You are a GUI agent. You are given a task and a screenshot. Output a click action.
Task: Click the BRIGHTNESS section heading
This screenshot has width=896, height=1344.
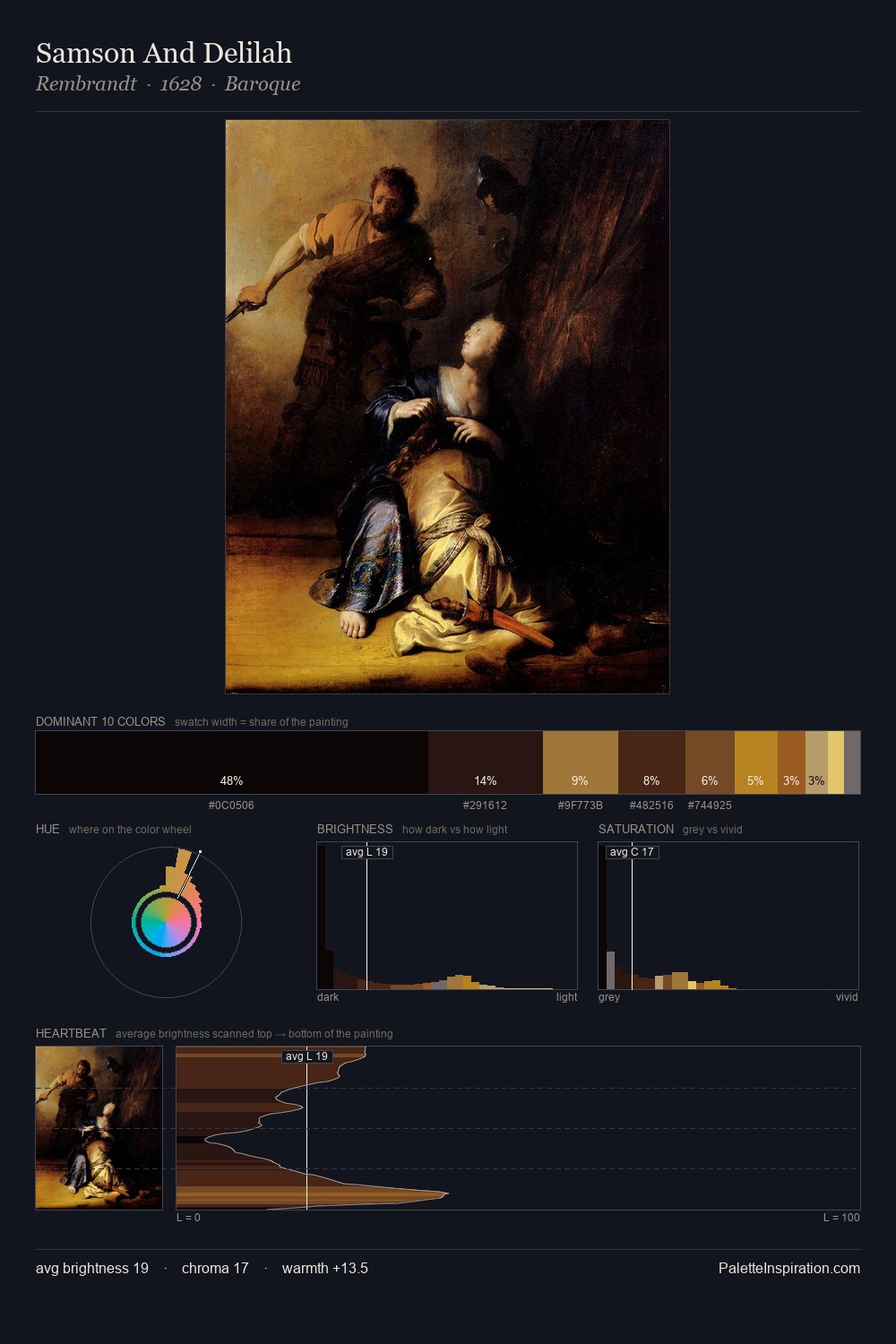point(355,829)
